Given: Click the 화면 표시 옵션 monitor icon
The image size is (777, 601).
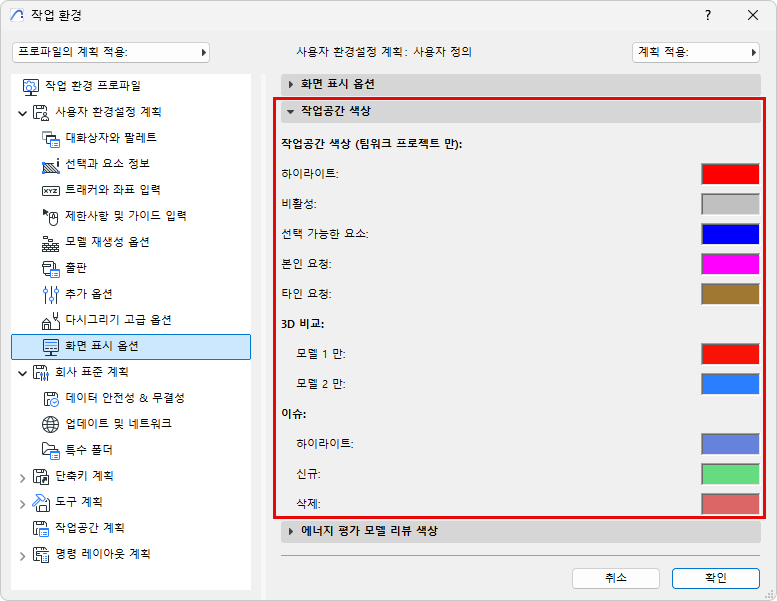Looking at the screenshot, I should click(x=51, y=347).
